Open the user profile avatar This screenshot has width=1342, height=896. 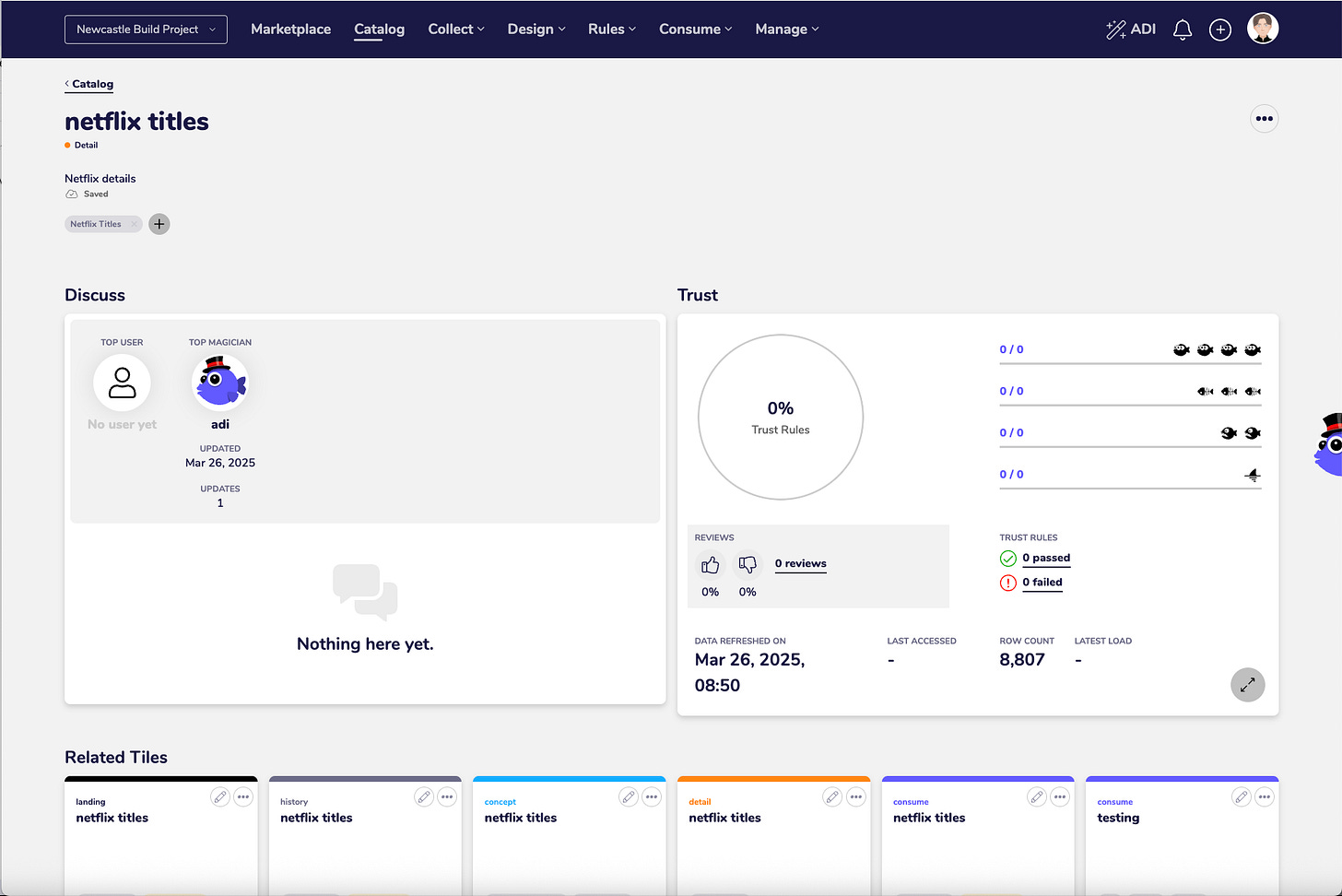pyautogui.click(x=1263, y=29)
